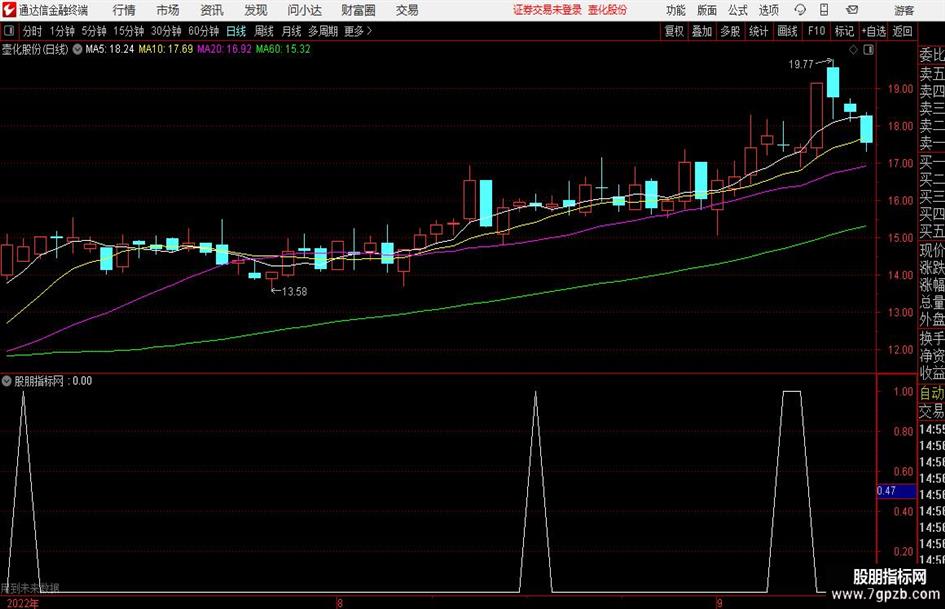Click the 返回 back button
This screenshot has height=609, width=945.
tap(902, 31)
